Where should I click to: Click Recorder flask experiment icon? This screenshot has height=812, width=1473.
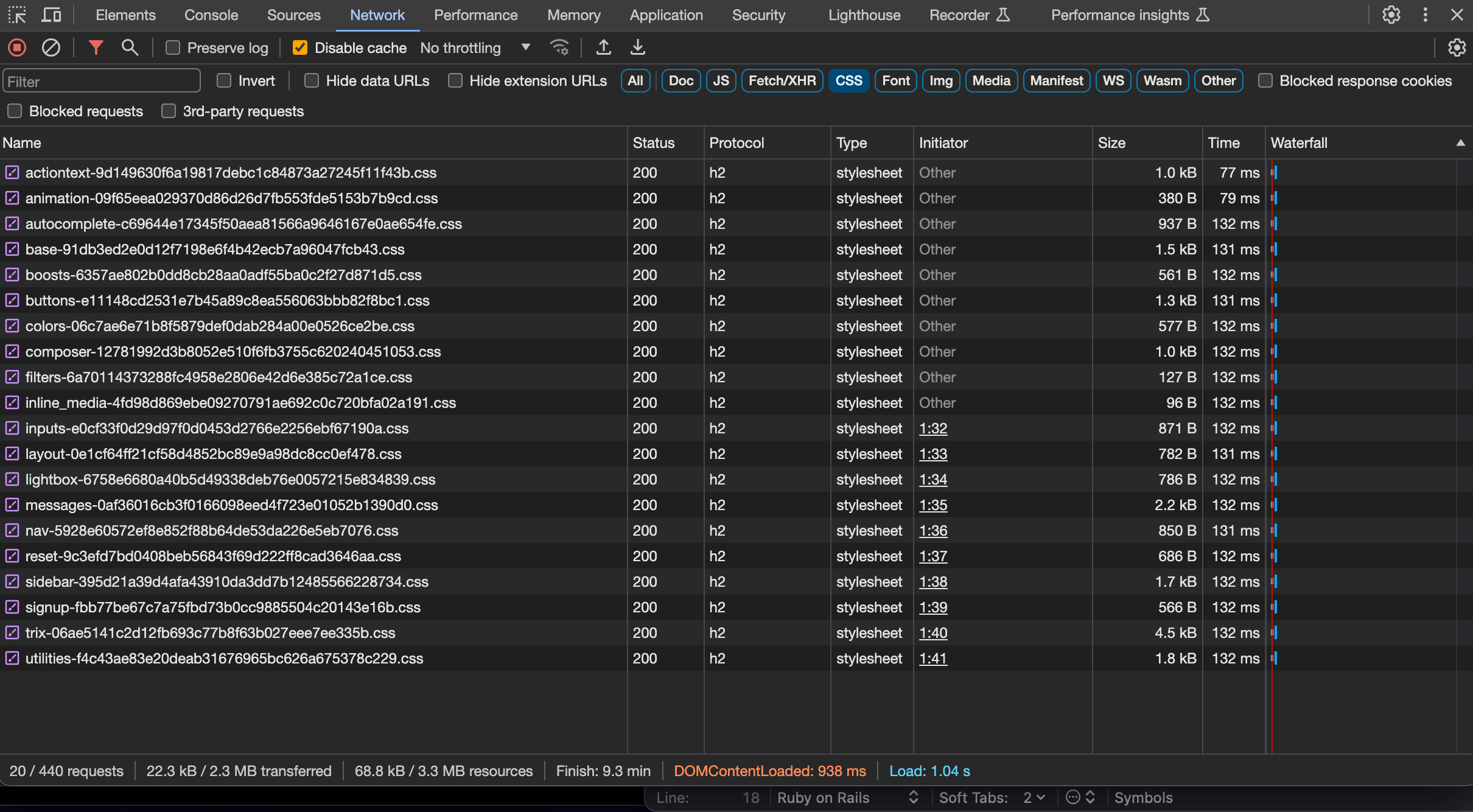tap(1003, 15)
